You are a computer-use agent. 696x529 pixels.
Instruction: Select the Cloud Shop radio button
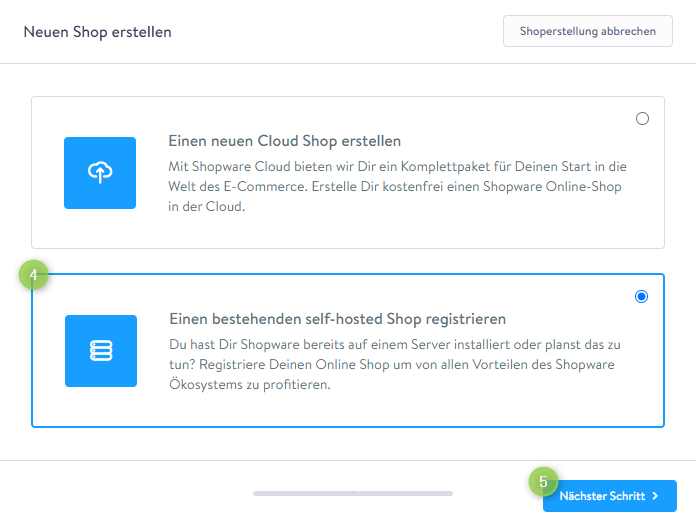click(x=642, y=118)
